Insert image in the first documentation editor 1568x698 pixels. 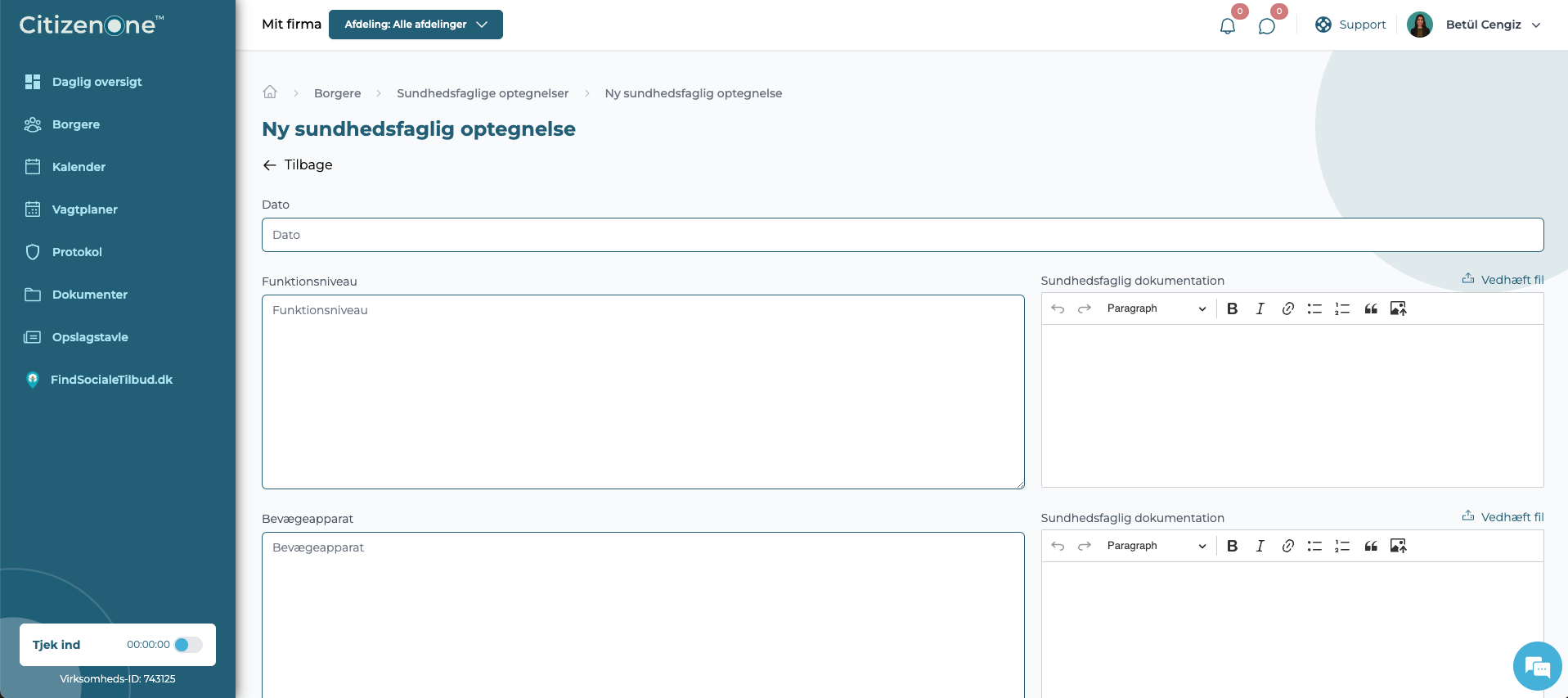point(1398,308)
